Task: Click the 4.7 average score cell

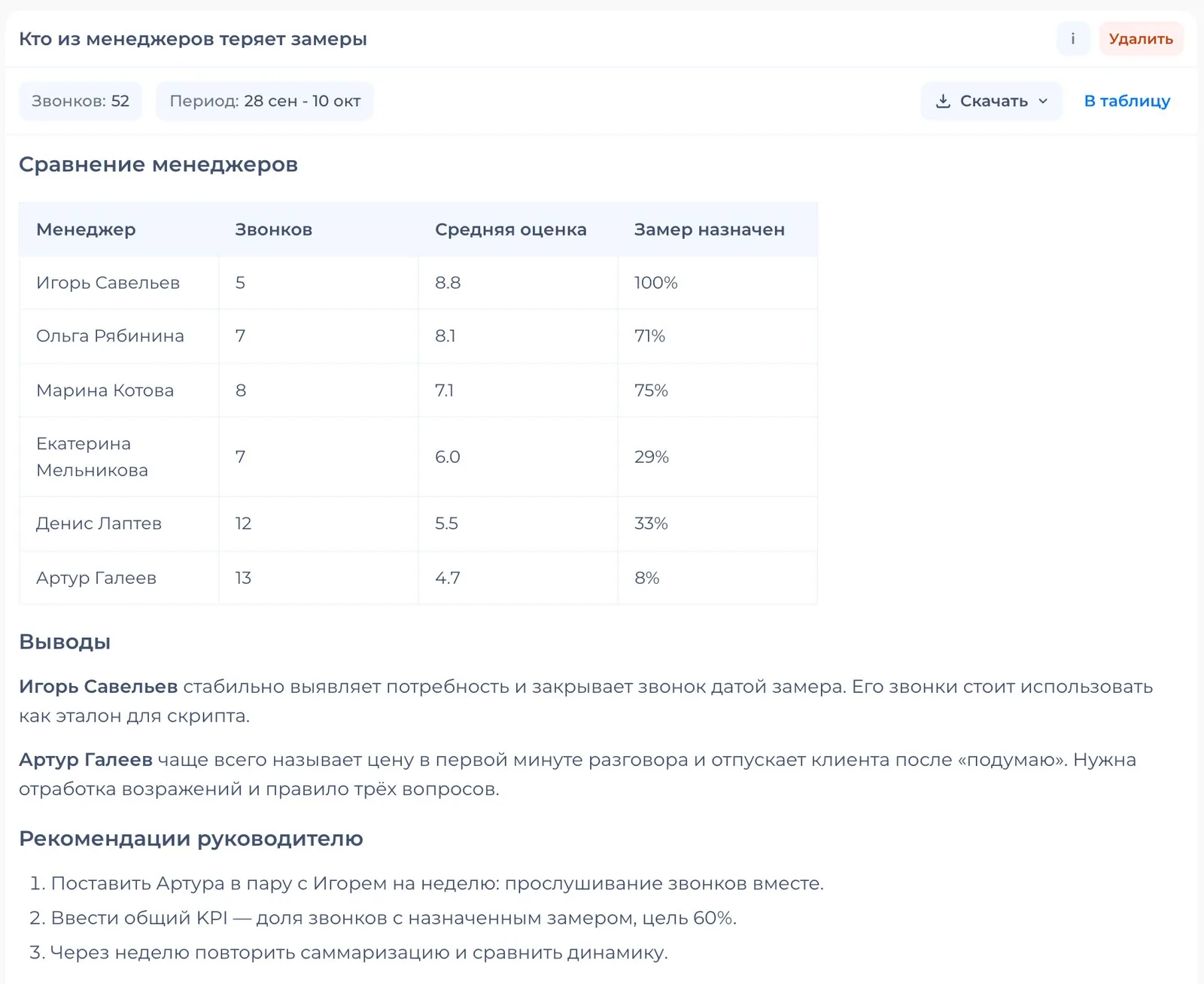Action: coord(518,578)
